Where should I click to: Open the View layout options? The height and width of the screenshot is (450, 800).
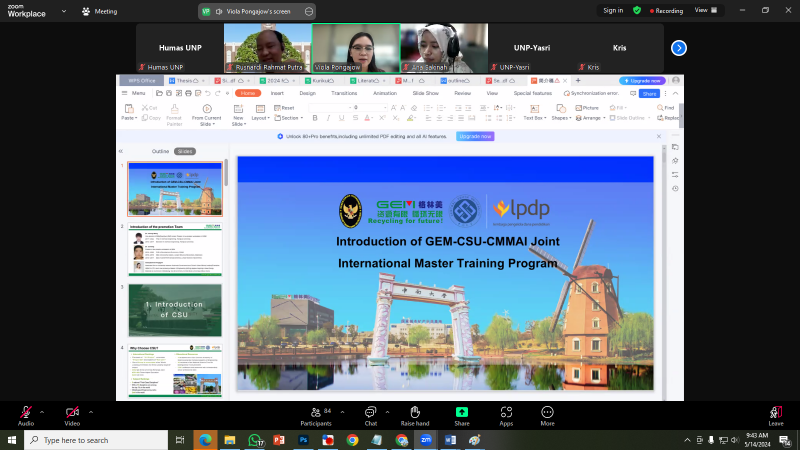coord(706,10)
